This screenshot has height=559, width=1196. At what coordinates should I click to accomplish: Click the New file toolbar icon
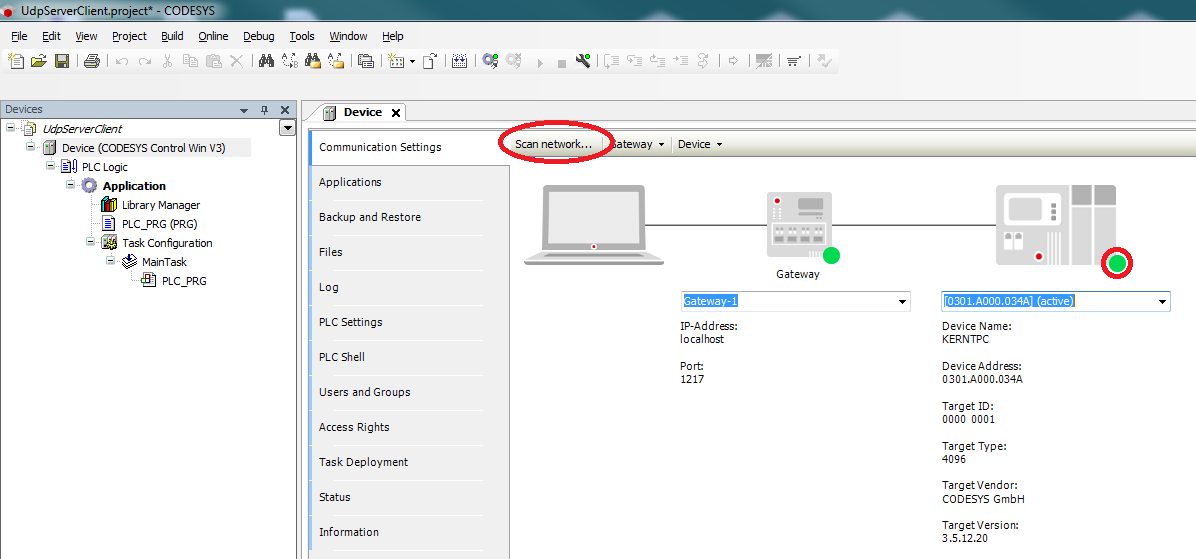pyautogui.click(x=16, y=61)
